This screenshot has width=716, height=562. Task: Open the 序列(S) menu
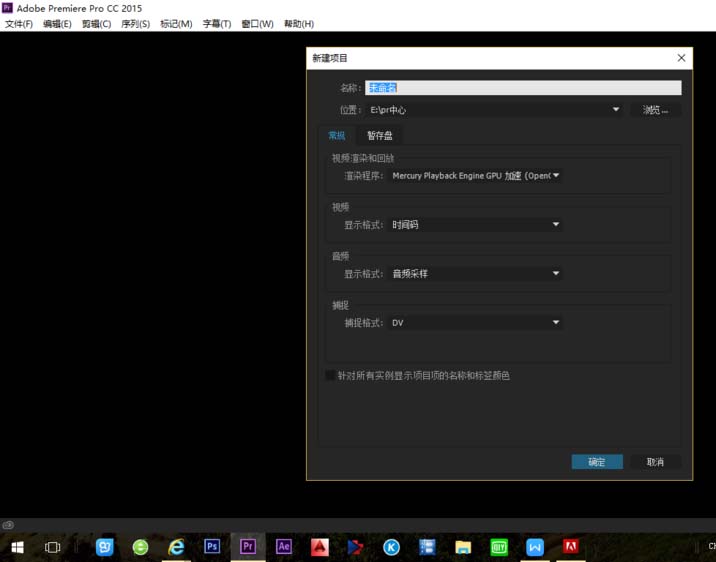[x=135, y=24]
